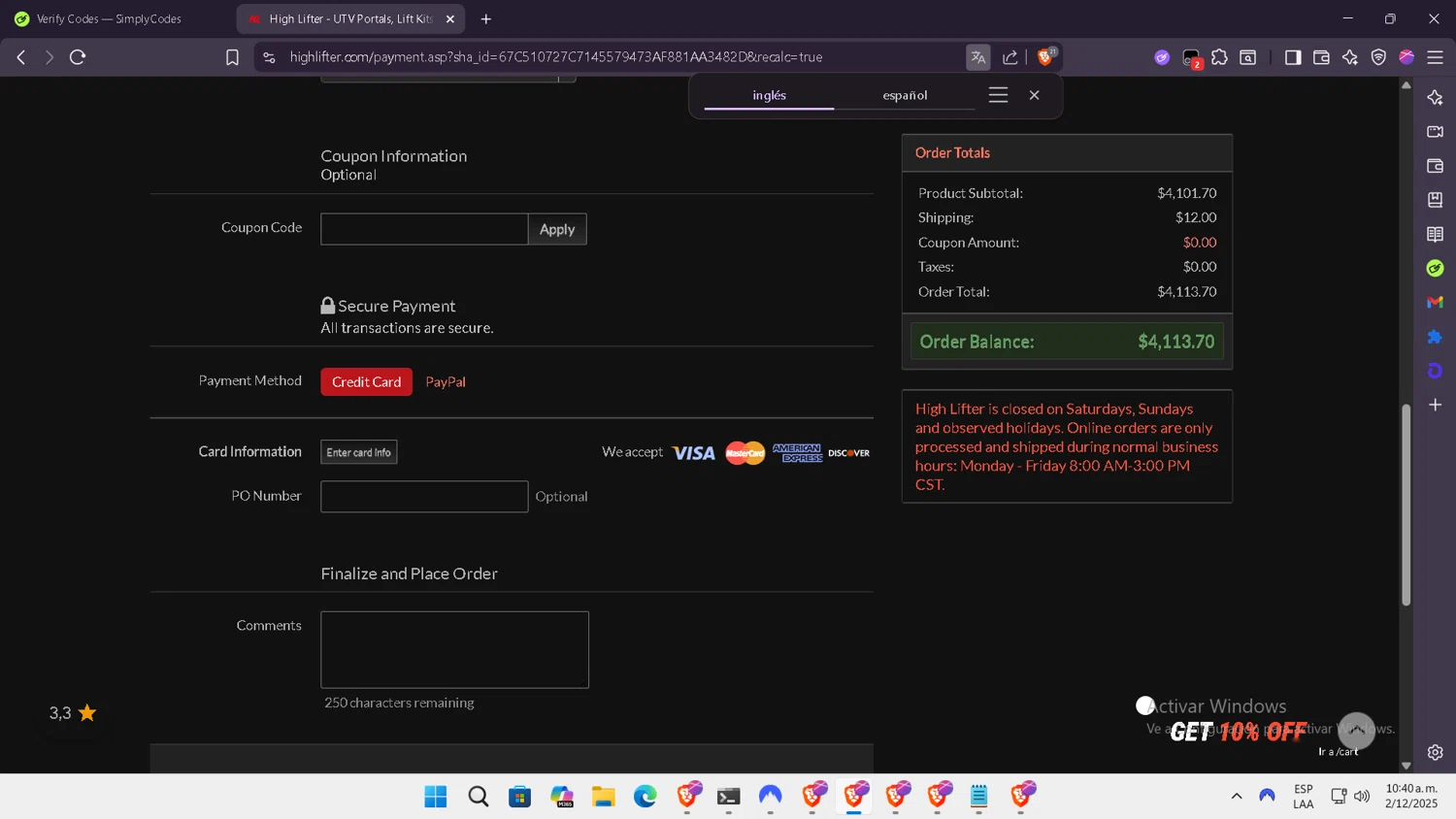This screenshot has width=1456, height=819.
Task: Click the MasterCard logo
Action: tap(745, 453)
